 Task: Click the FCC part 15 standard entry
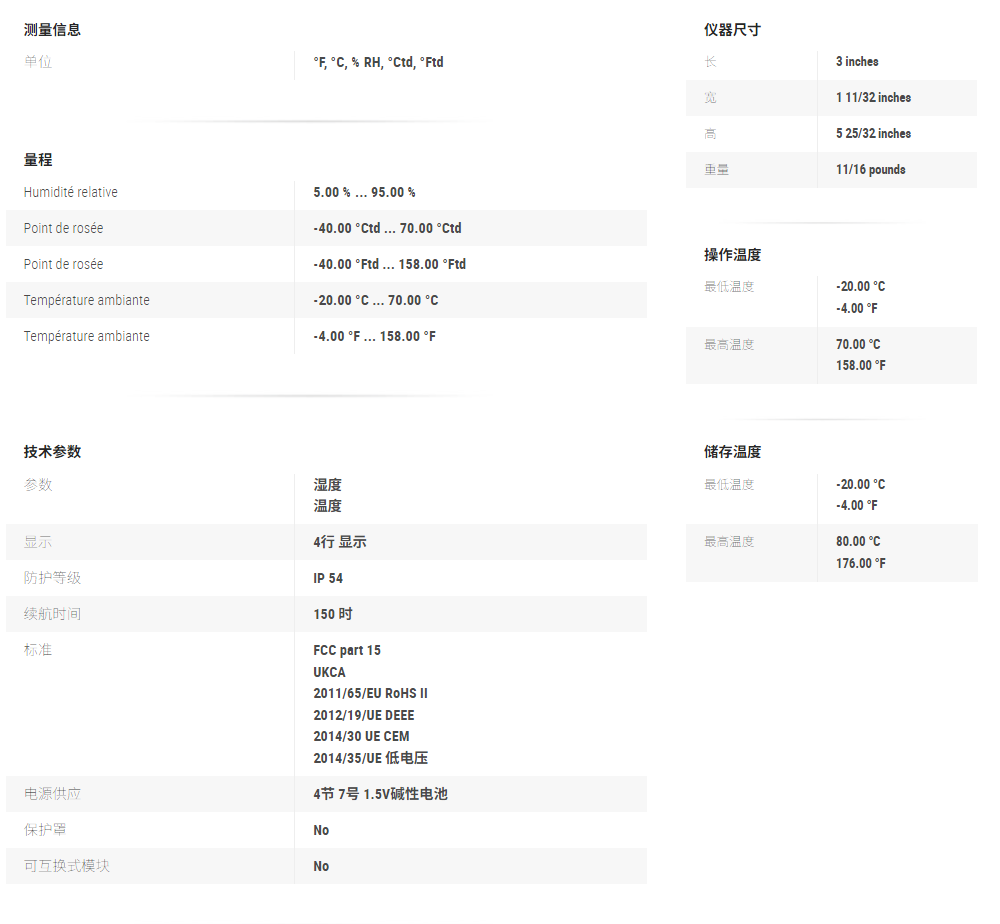point(347,650)
